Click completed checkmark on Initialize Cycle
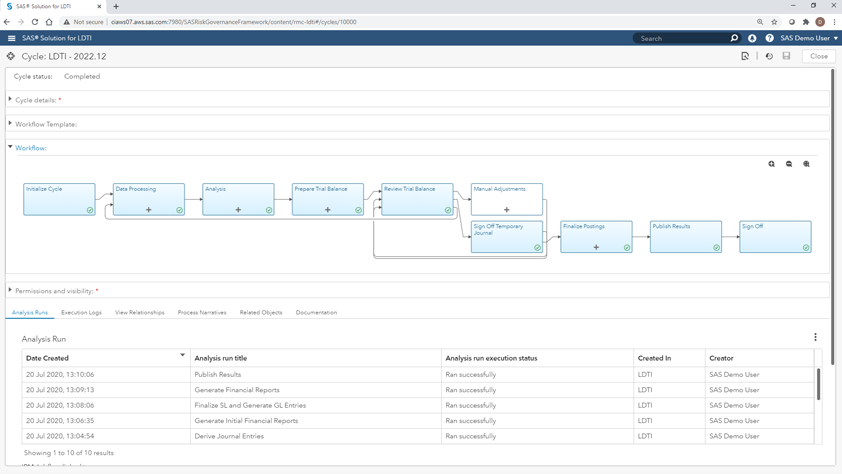This screenshot has width=842, height=474. (90, 210)
